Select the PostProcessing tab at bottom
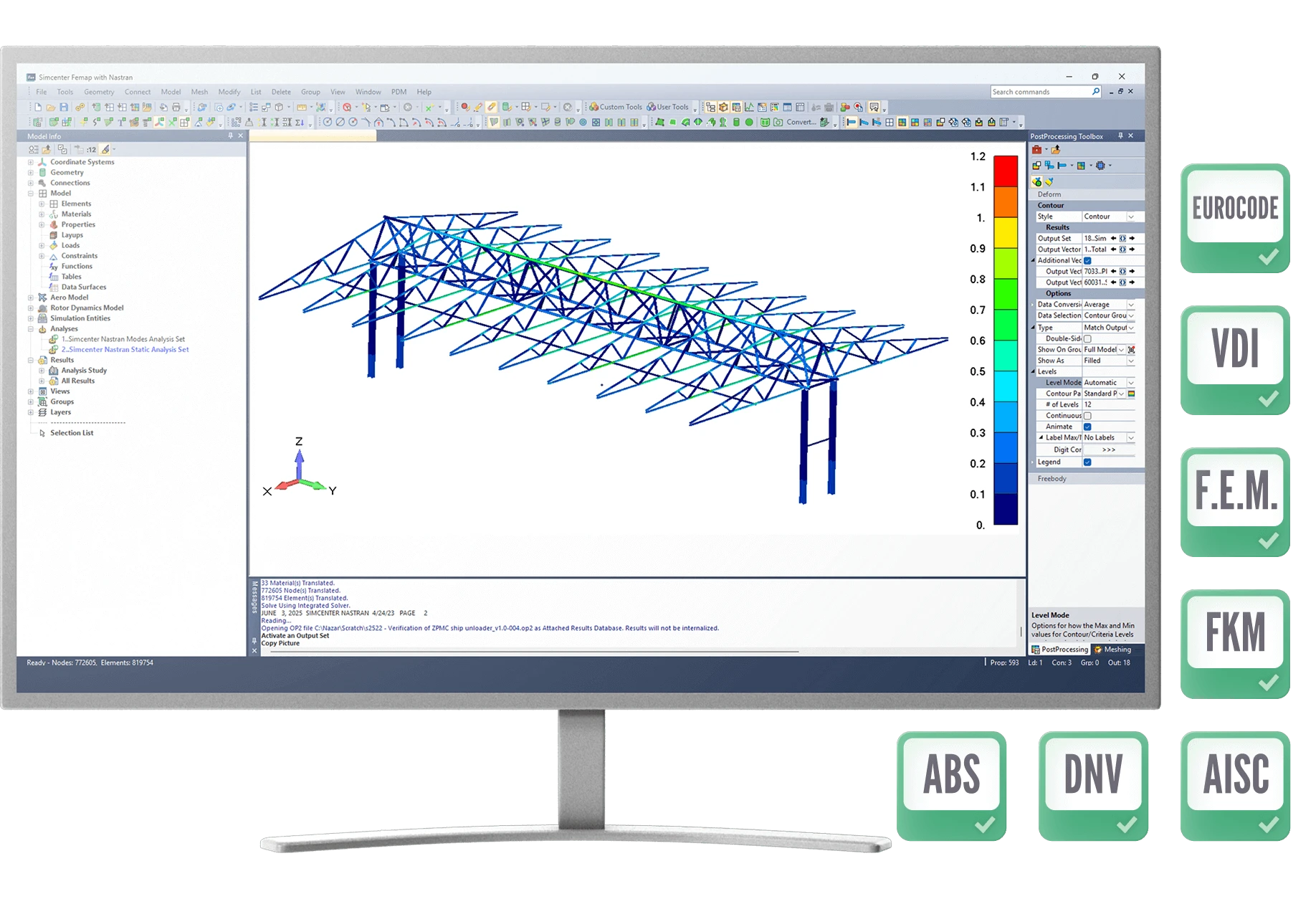The height and width of the screenshot is (899, 1316). 1060,650
